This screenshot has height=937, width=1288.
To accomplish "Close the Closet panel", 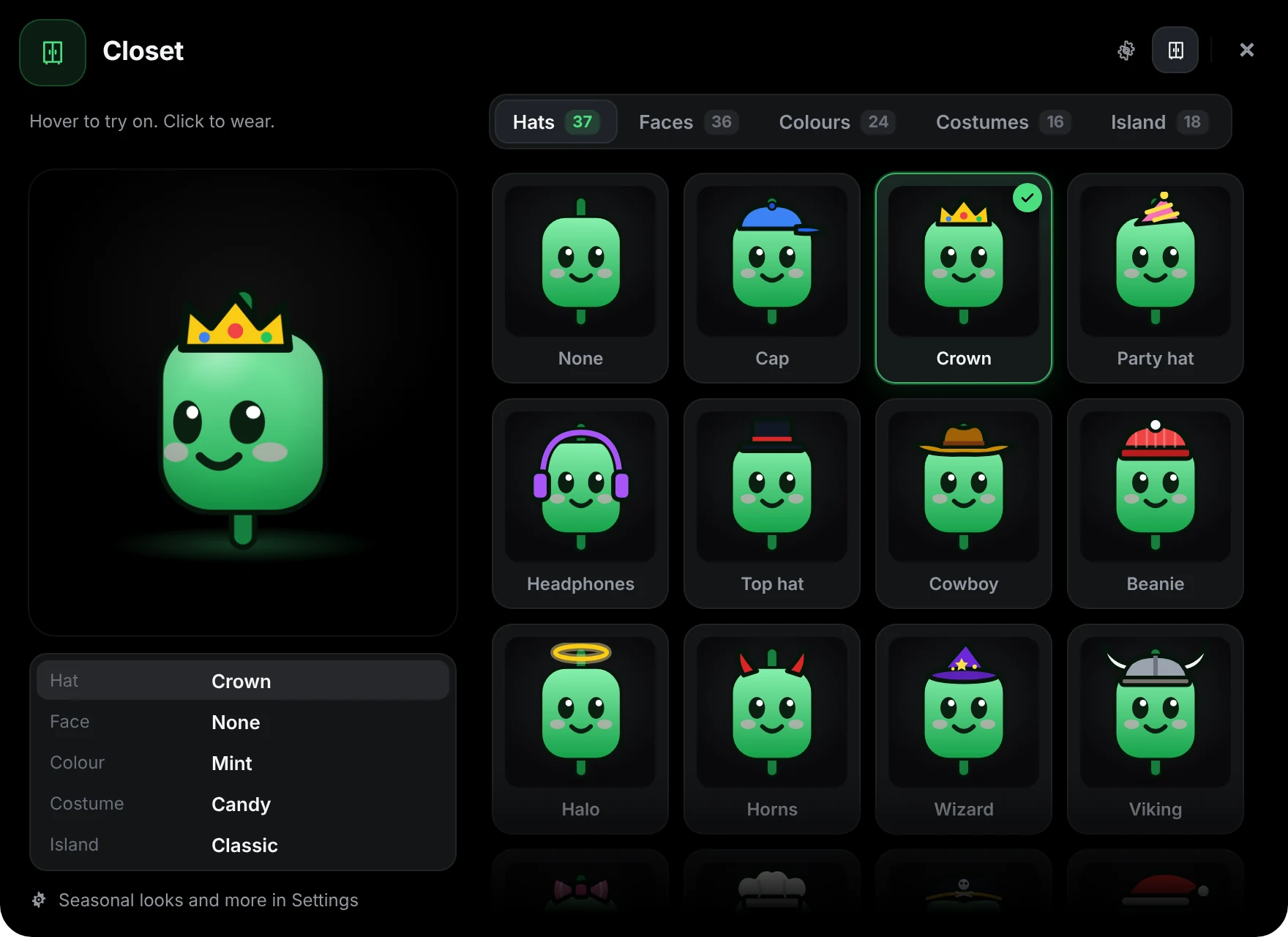I will pyautogui.click(x=1247, y=50).
